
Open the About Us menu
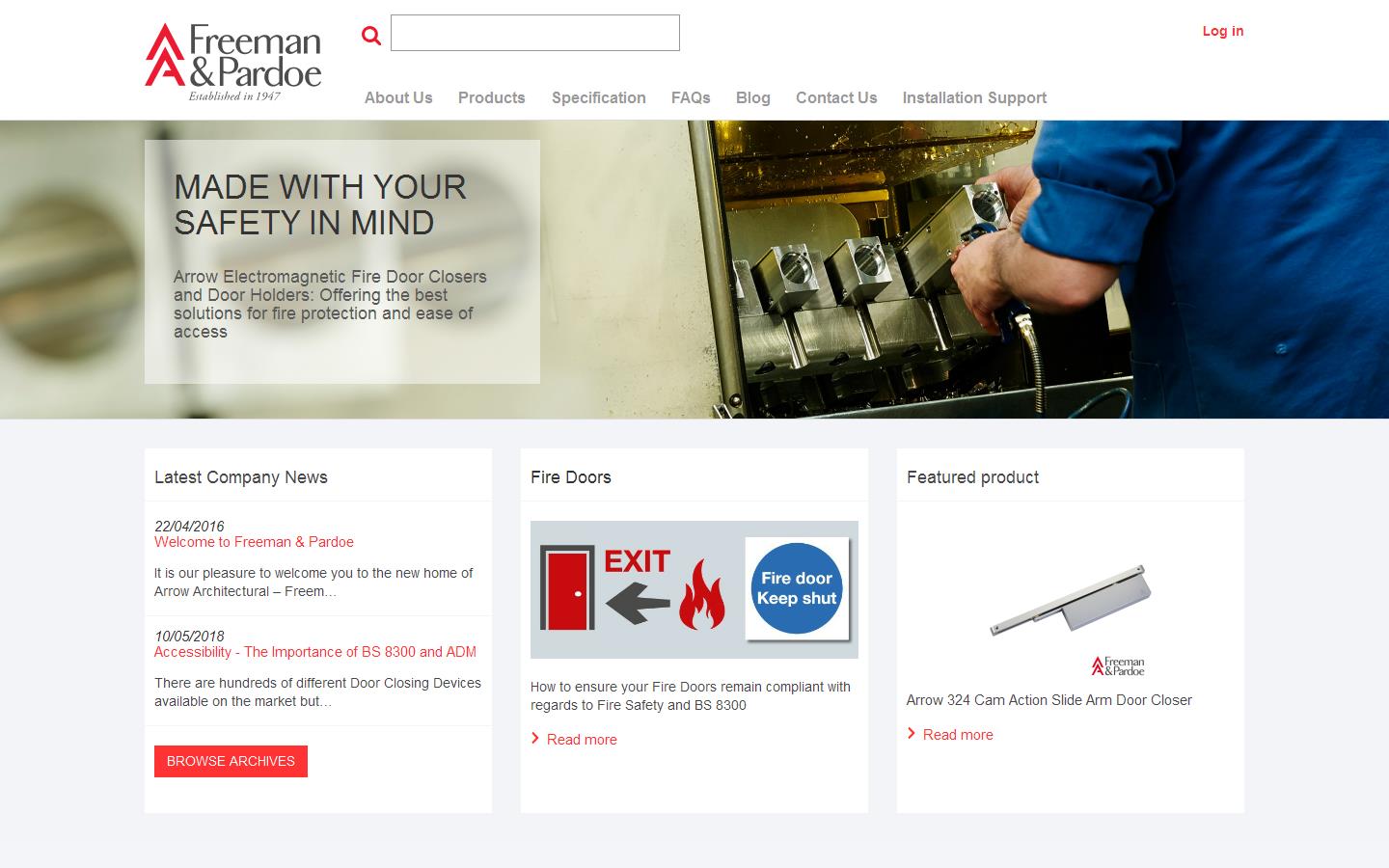(398, 97)
